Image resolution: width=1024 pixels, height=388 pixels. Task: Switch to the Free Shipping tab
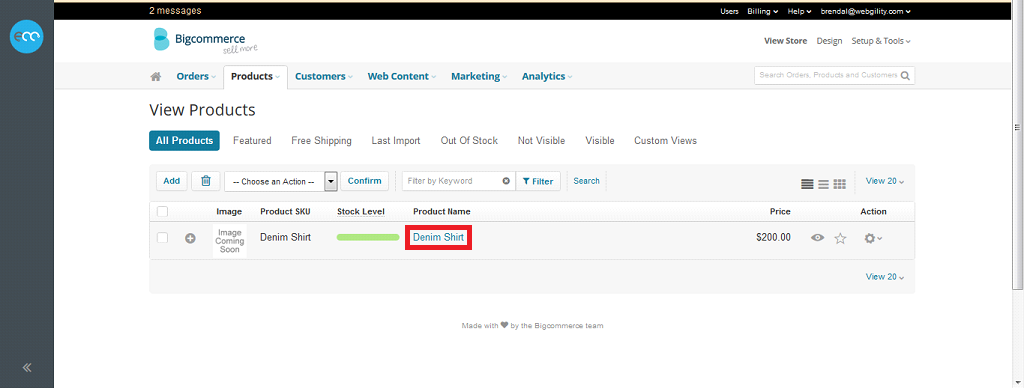coord(321,140)
